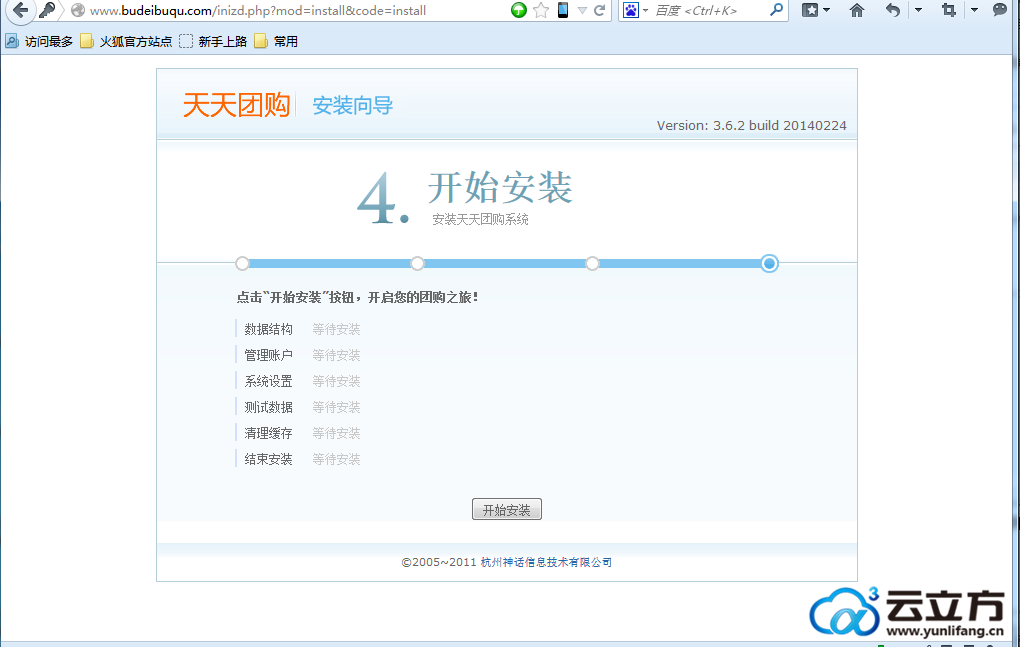Click the mobile phone icon in address bar
The height and width of the screenshot is (647, 1020).
563,10
